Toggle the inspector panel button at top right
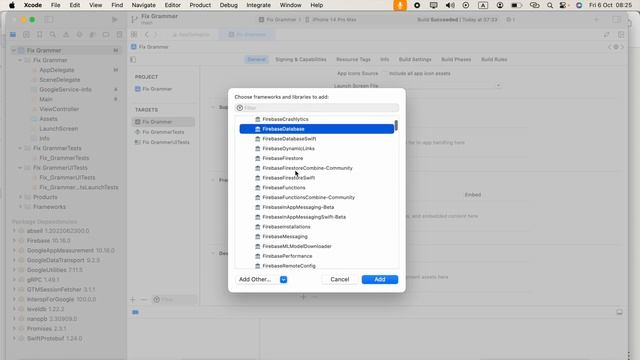This screenshot has height=360, width=640. point(616,20)
